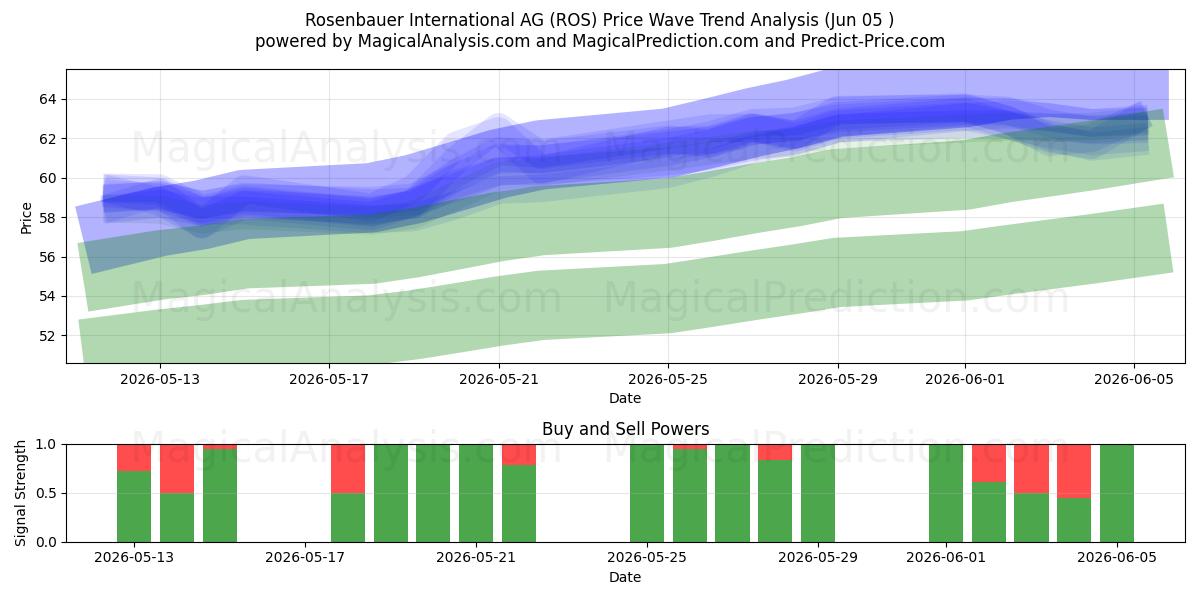Click the 2026-05-25 date tick under the price chart
The height and width of the screenshot is (600, 1200).
(668, 380)
